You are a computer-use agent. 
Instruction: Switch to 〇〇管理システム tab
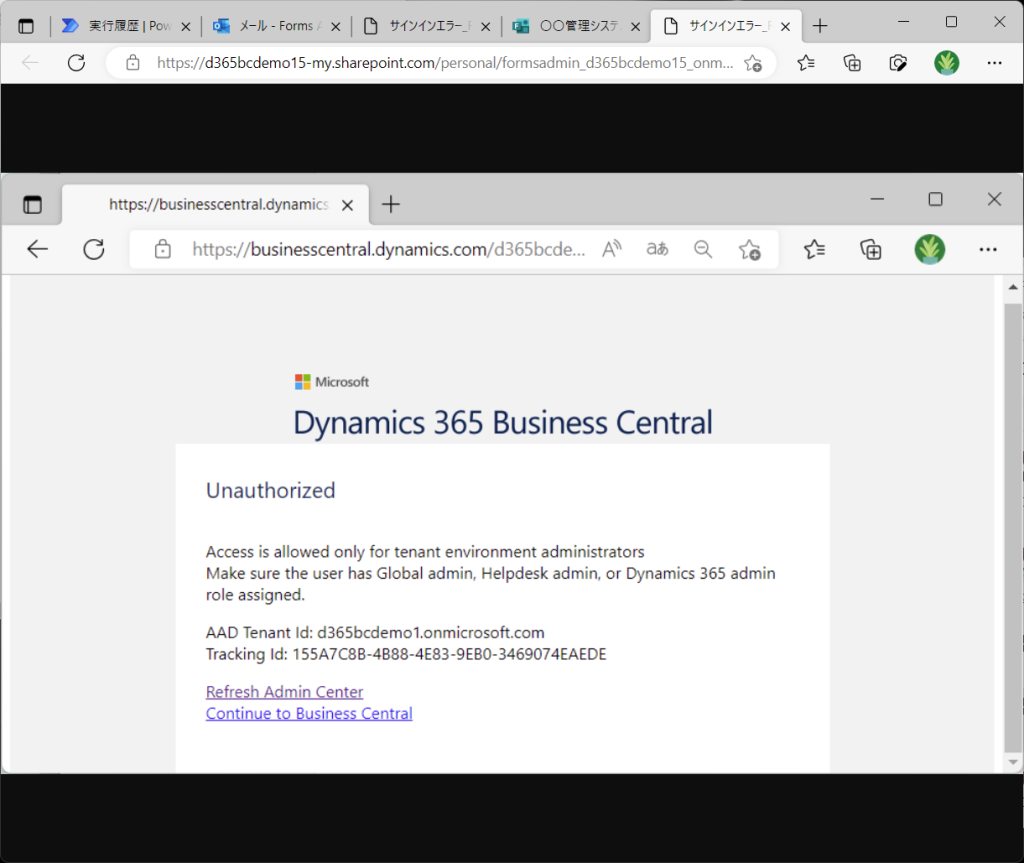(576, 26)
